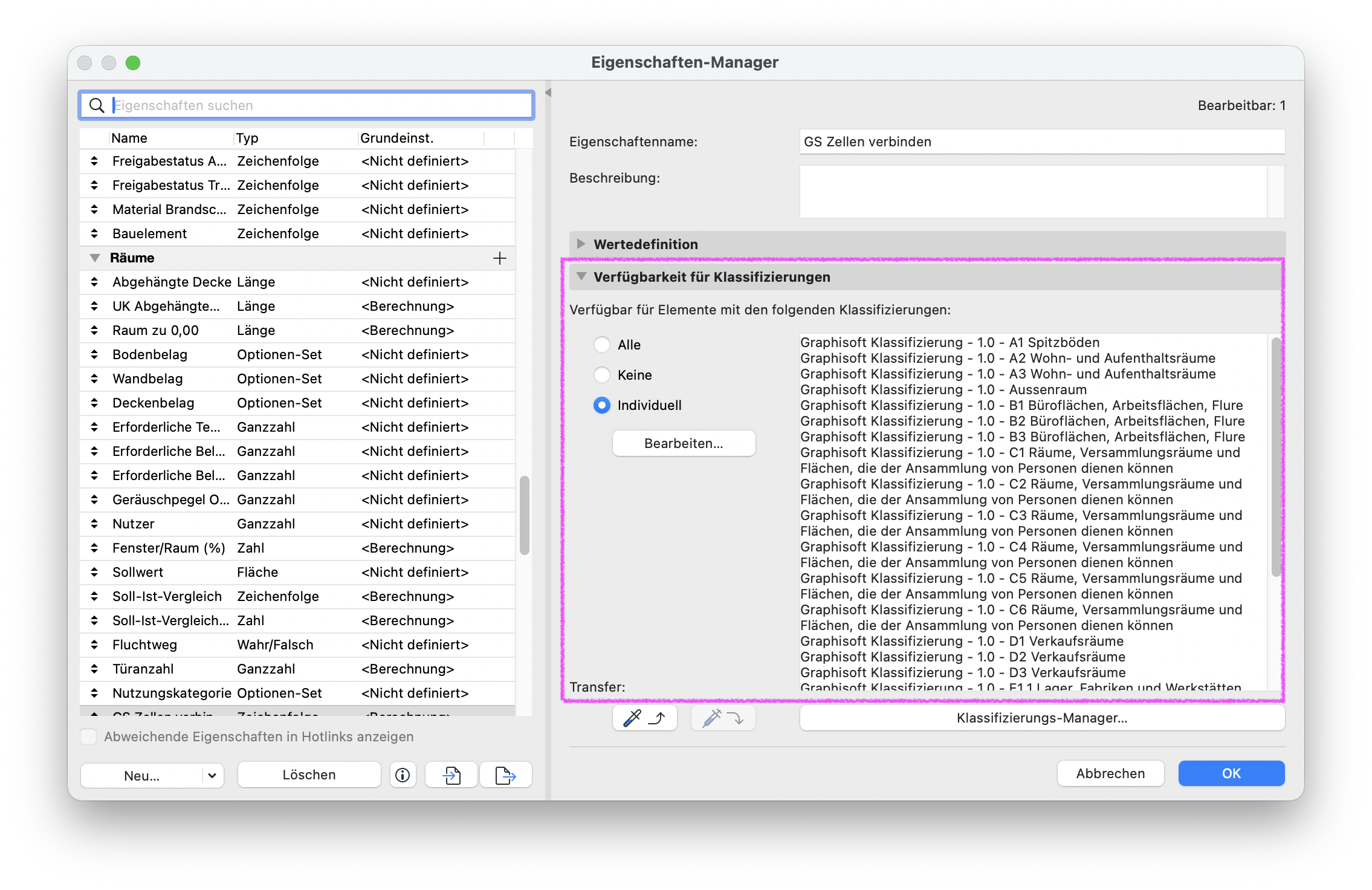Sort by Typ column header
The image size is (1372, 890).
click(296, 138)
